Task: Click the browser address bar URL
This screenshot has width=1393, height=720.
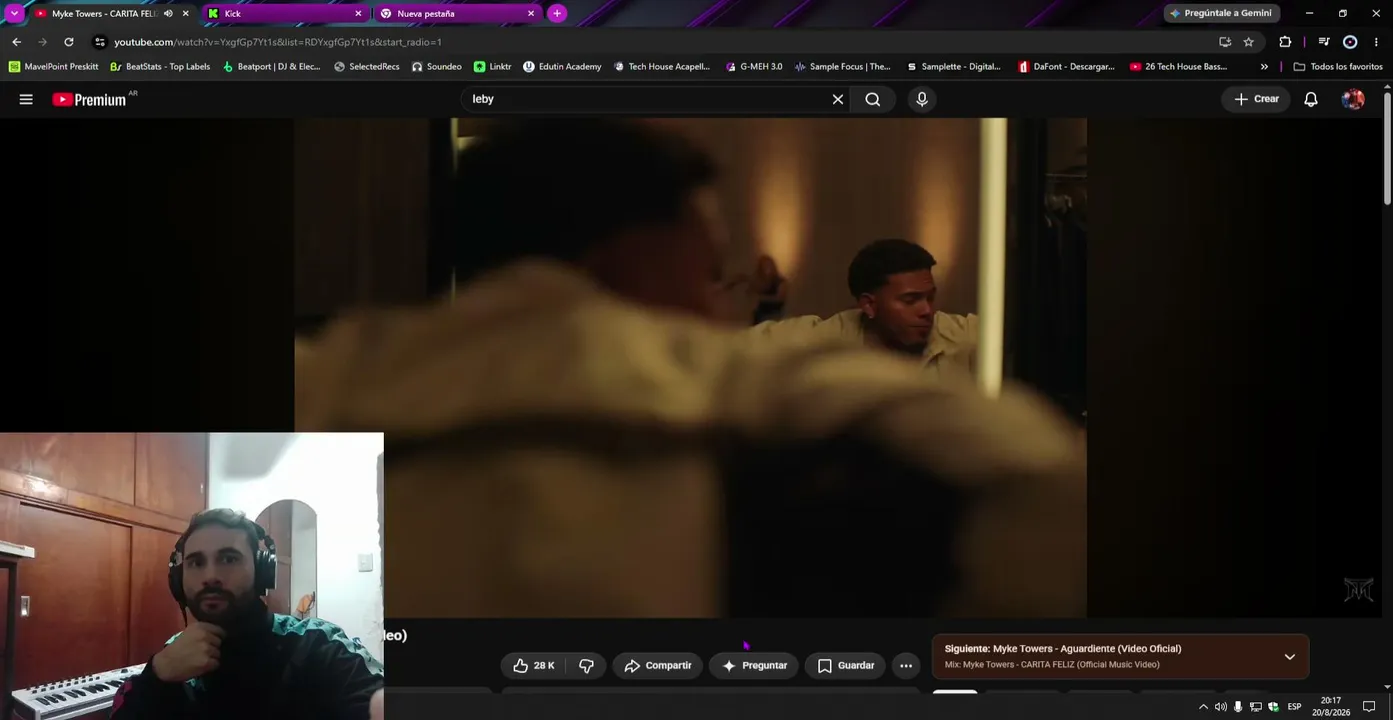Action: (x=278, y=42)
